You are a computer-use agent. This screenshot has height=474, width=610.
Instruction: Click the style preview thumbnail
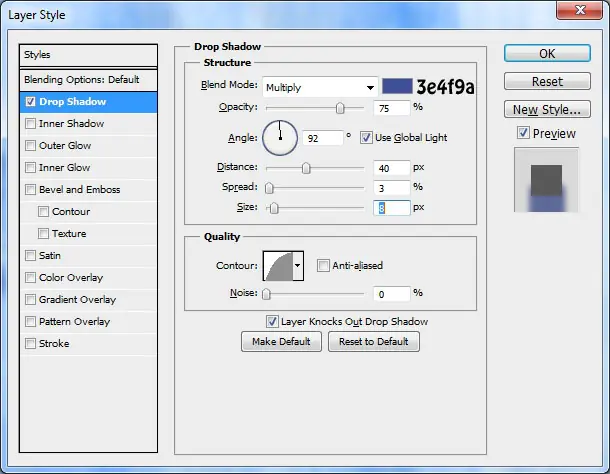click(546, 180)
